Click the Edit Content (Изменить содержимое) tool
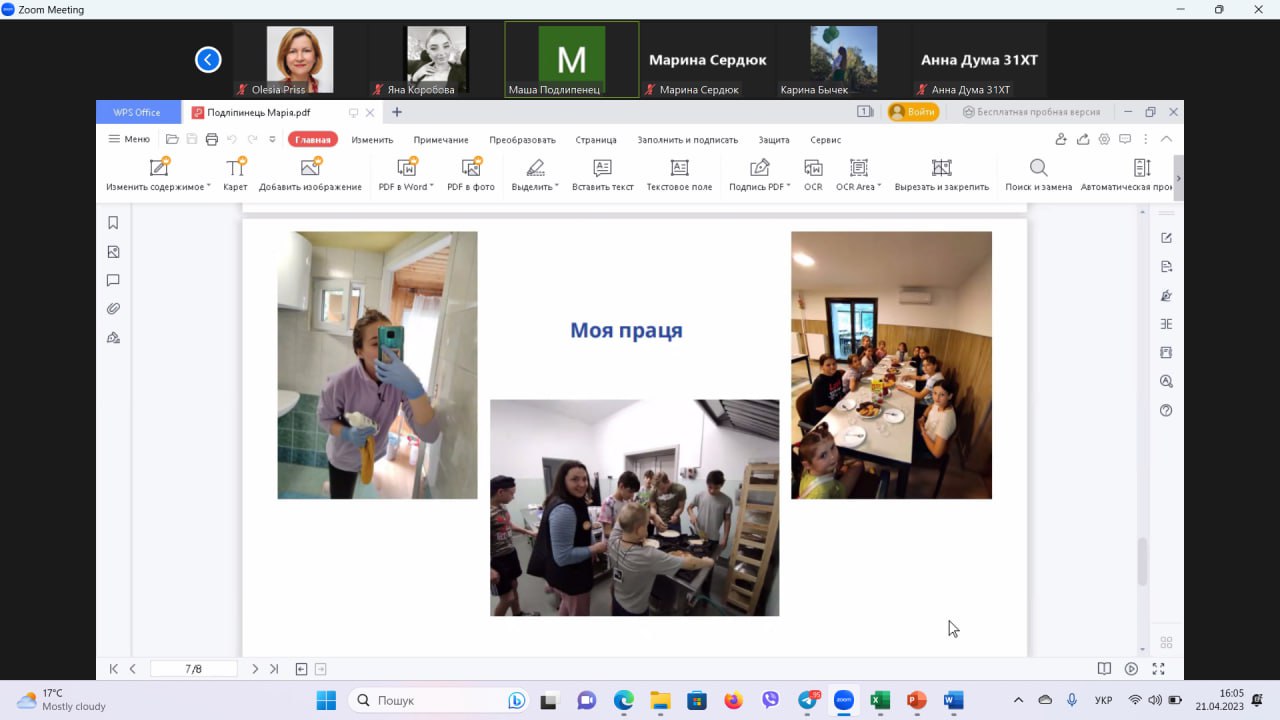Screen dimensions: 1280x720 coord(157,174)
